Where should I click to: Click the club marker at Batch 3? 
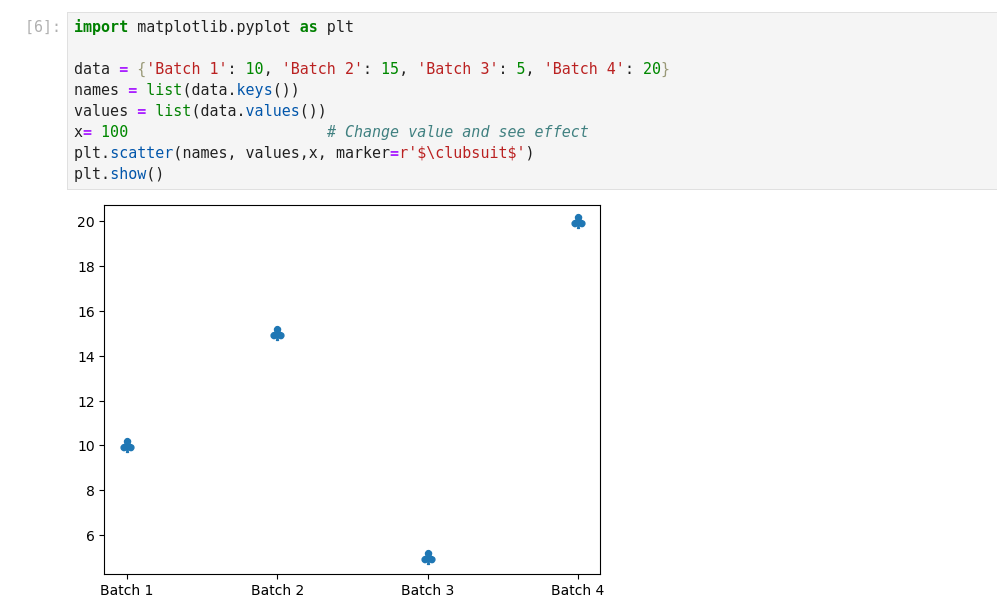(428, 558)
